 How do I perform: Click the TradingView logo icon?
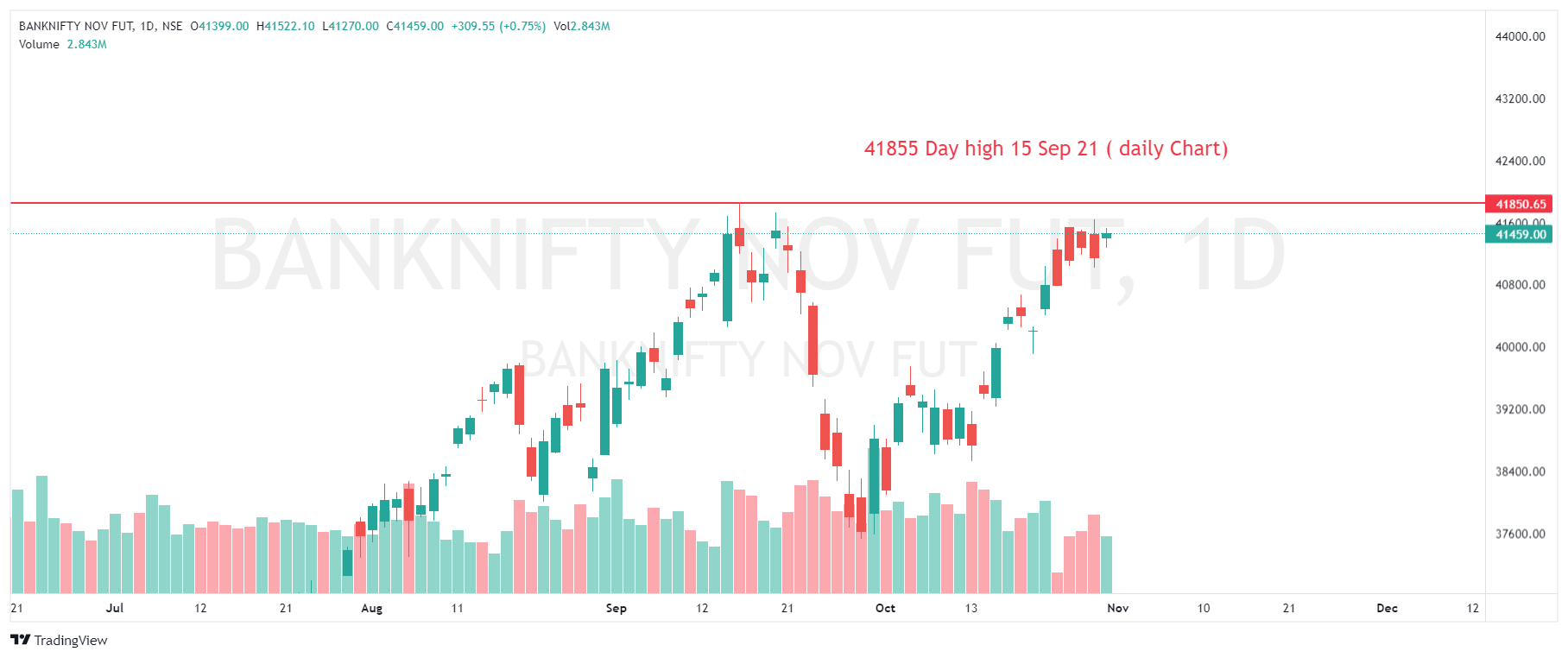[x=20, y=640]
